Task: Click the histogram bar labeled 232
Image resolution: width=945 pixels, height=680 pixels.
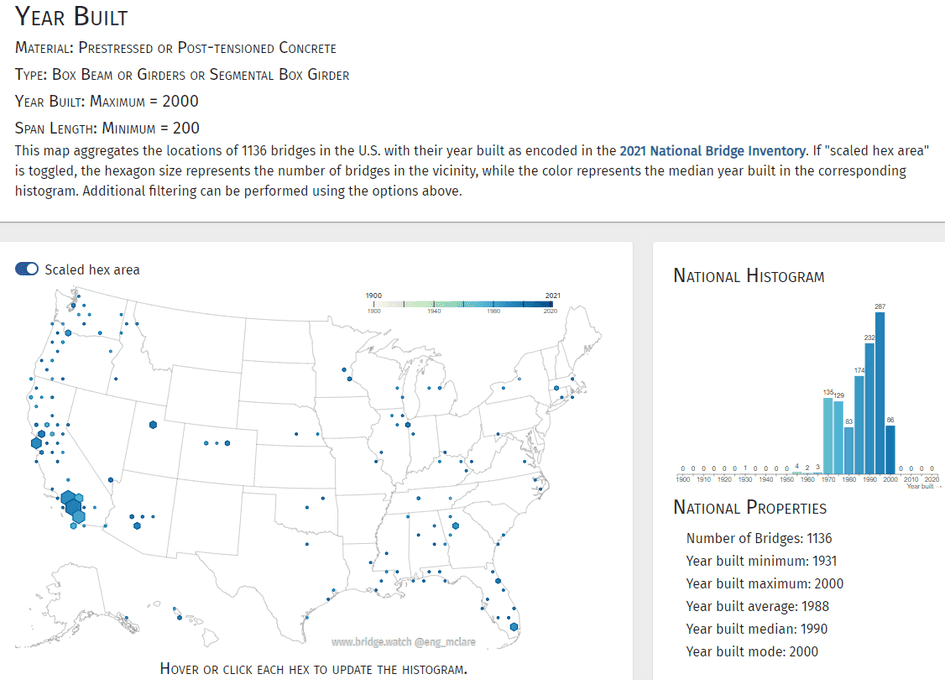Action: point(869,406)
